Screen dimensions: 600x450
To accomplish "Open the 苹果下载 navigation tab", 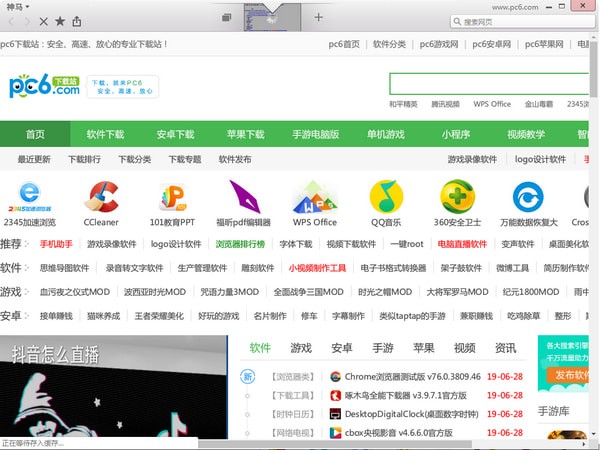I will (245, 134).
